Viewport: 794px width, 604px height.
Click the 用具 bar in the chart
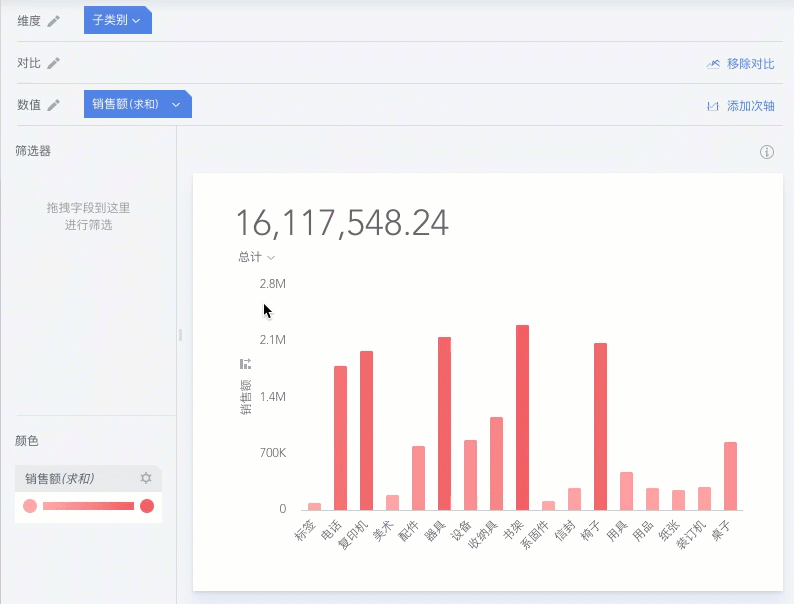626,491
